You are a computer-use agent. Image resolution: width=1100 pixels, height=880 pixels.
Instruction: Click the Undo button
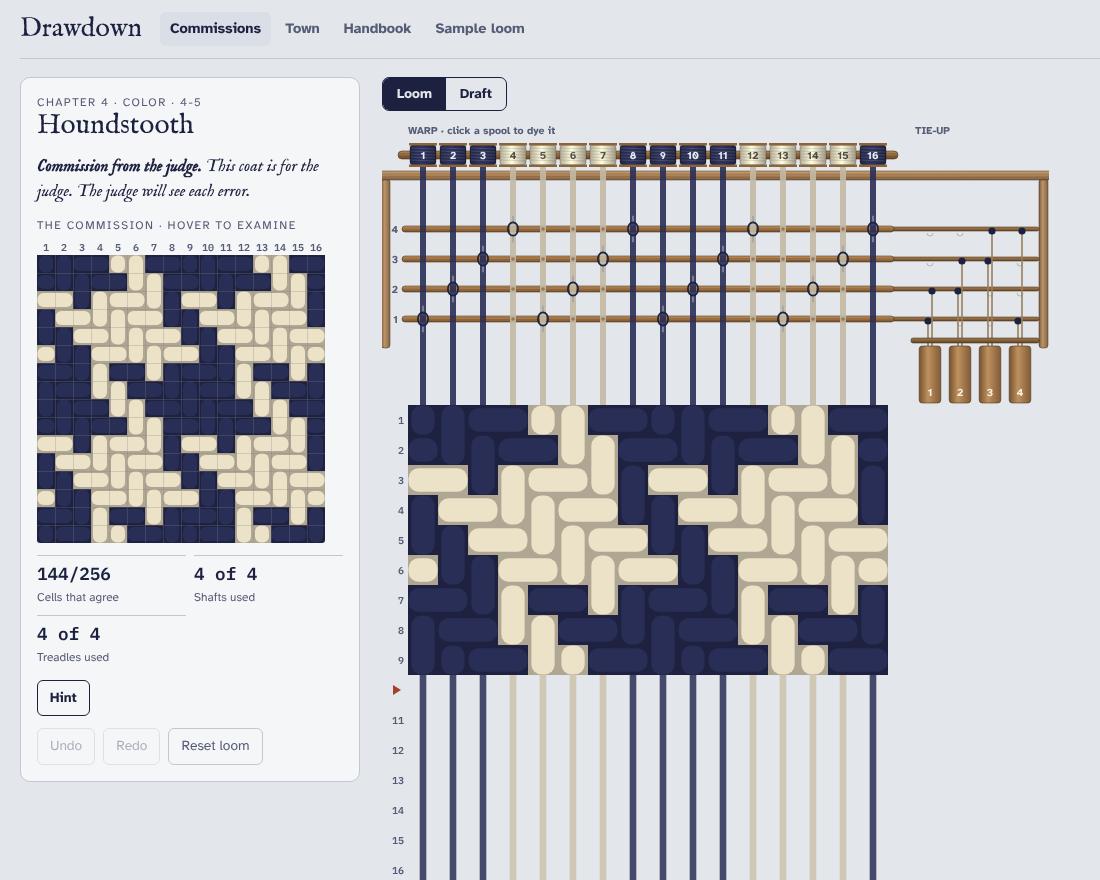(x=66, y=746)
